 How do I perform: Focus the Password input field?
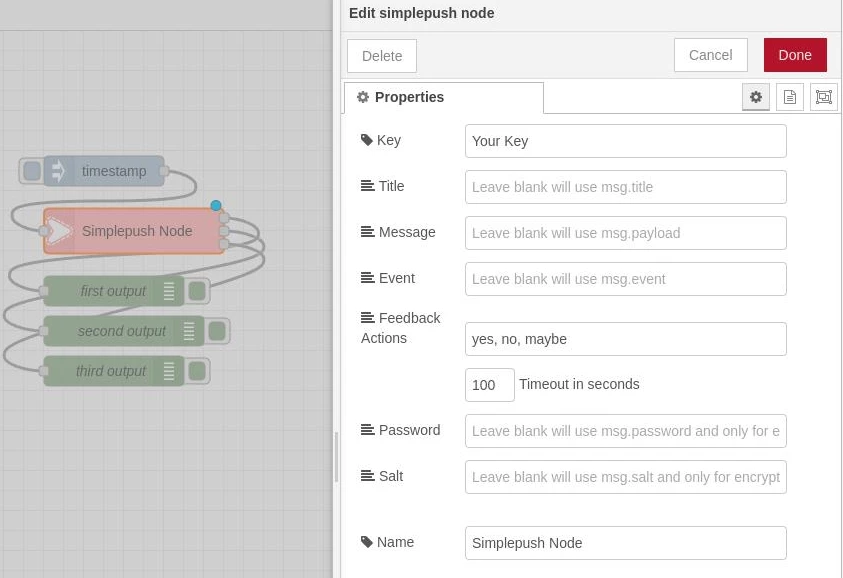[x=625, y=431]
